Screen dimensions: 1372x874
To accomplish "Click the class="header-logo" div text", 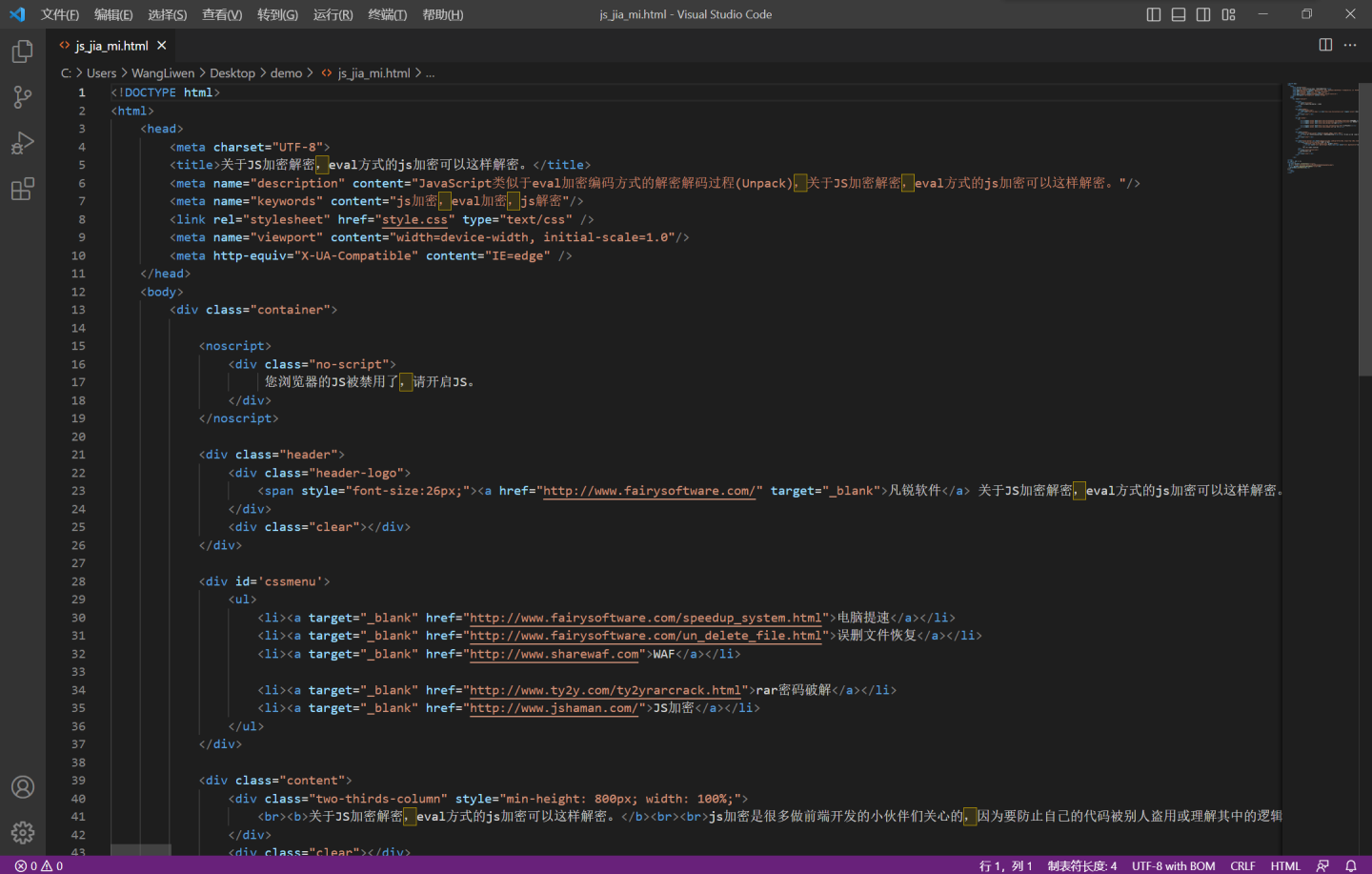I will (334, 473).
